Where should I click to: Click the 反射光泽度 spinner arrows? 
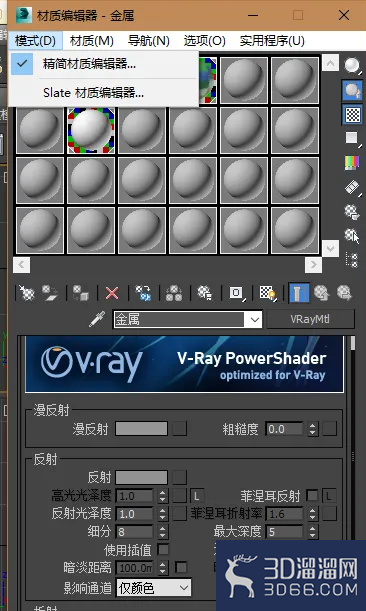(163, 514)
